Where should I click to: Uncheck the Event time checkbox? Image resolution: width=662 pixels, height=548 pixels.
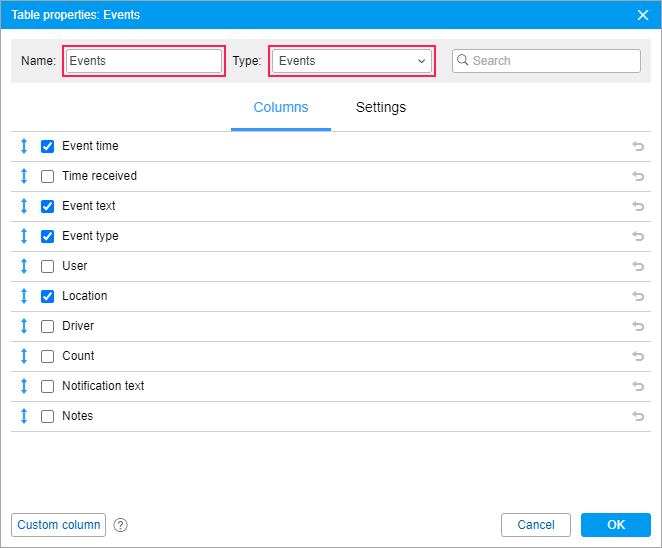(47, 146)
